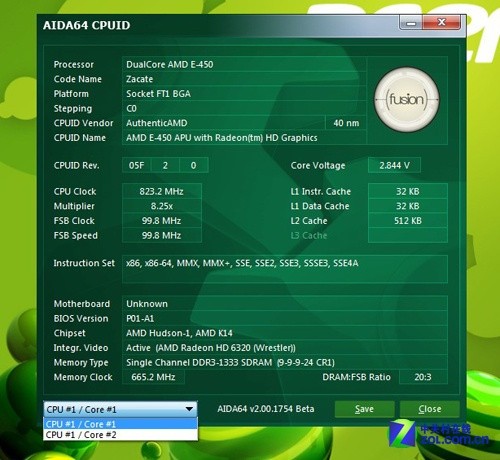The width and height of the screenshot is (500, 460).
Task: Click the BIOS Version value P01-A1
Action: (285, 318)
